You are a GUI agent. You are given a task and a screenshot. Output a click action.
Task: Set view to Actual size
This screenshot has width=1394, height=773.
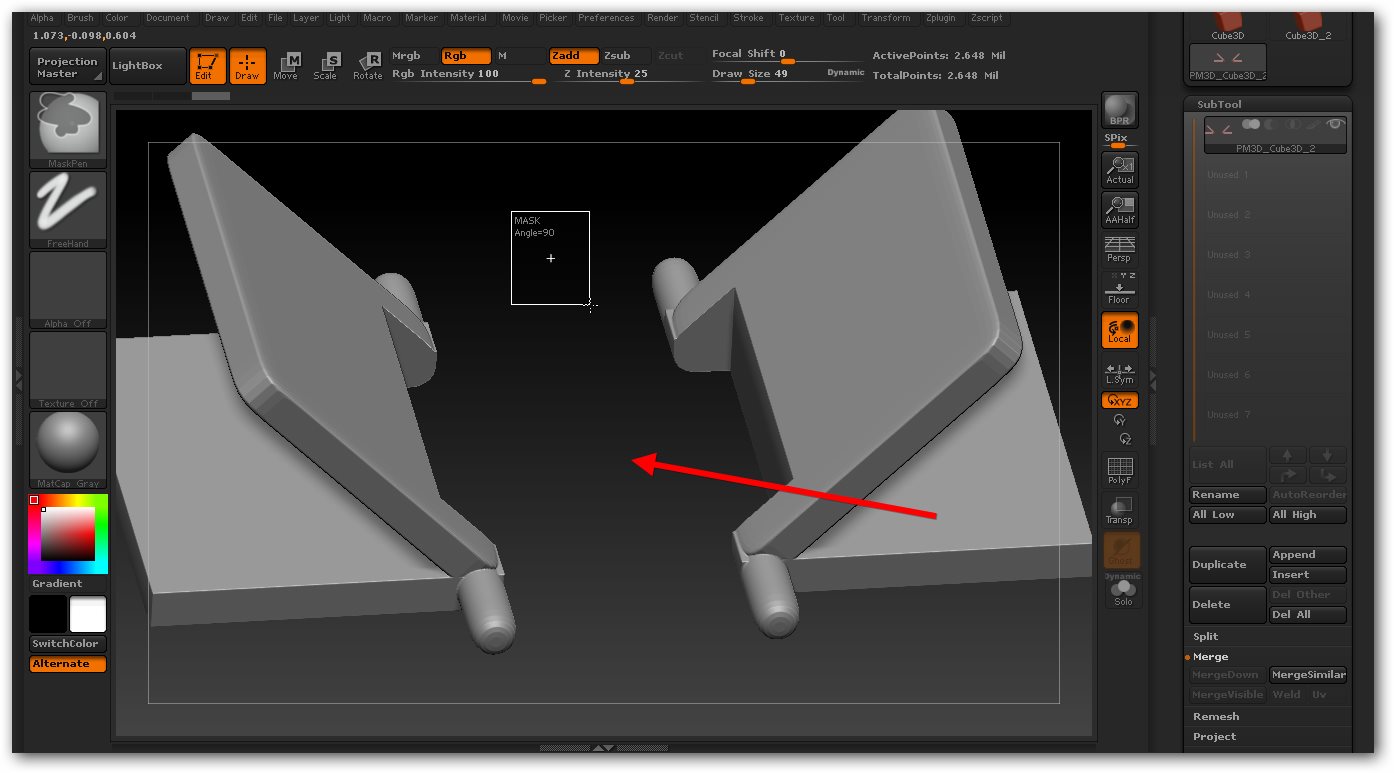1120,170
